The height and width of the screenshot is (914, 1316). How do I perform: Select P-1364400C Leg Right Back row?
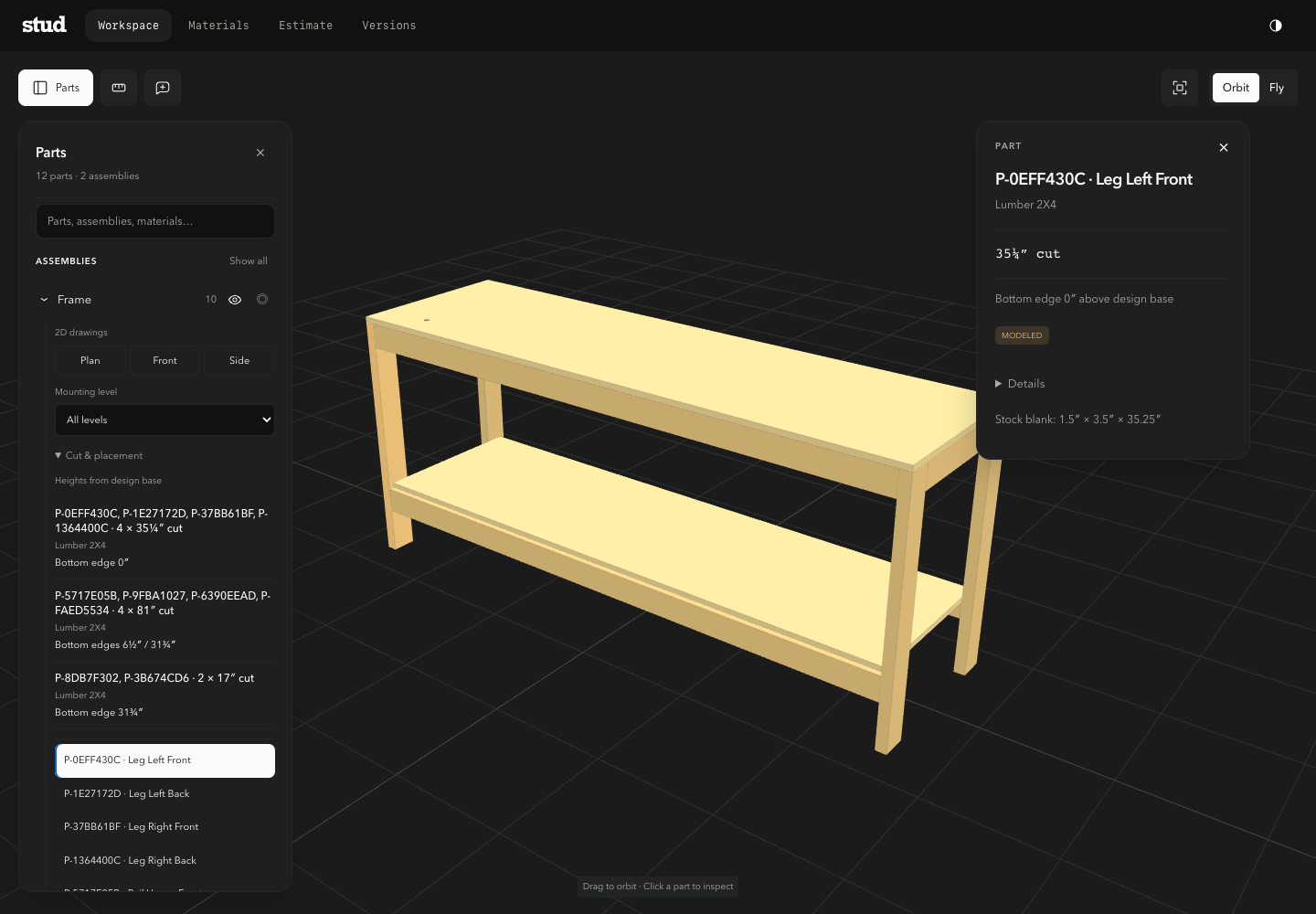click(x=164, y=861)
